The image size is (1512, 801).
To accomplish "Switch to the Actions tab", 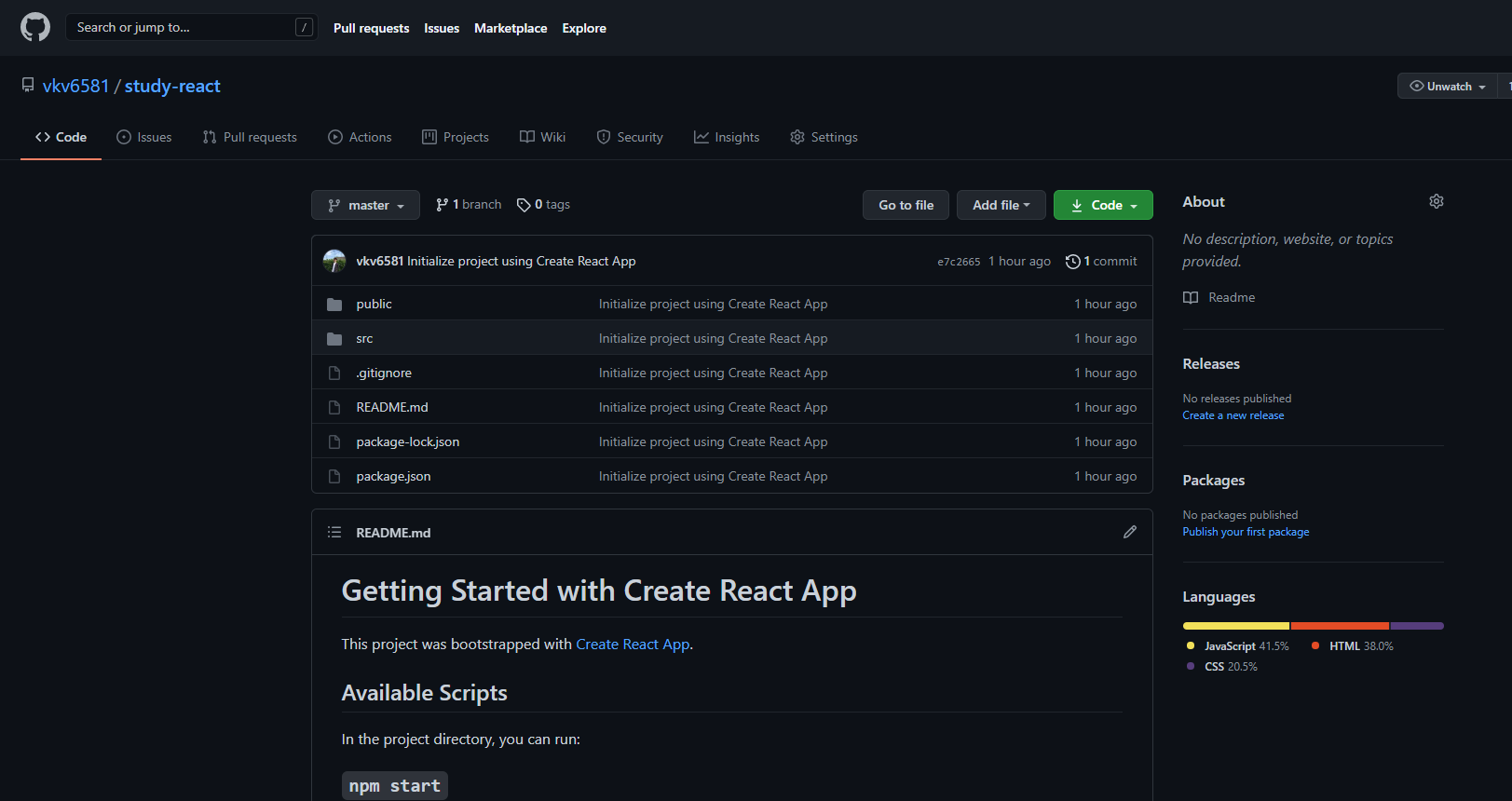I will (360, 137).
